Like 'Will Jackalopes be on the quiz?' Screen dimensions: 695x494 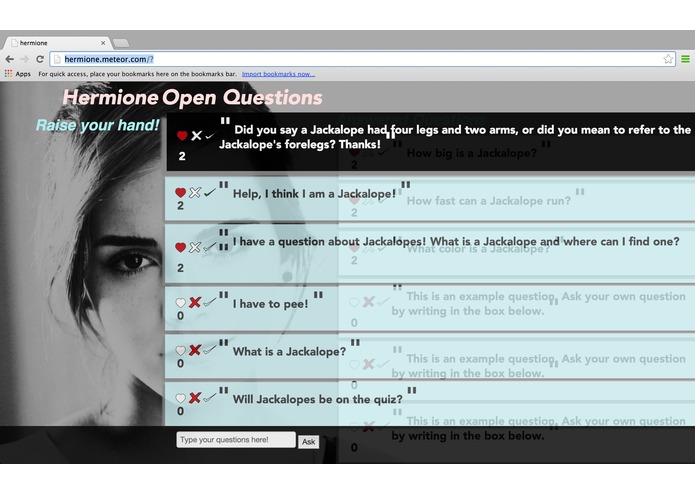coord(180,398)
